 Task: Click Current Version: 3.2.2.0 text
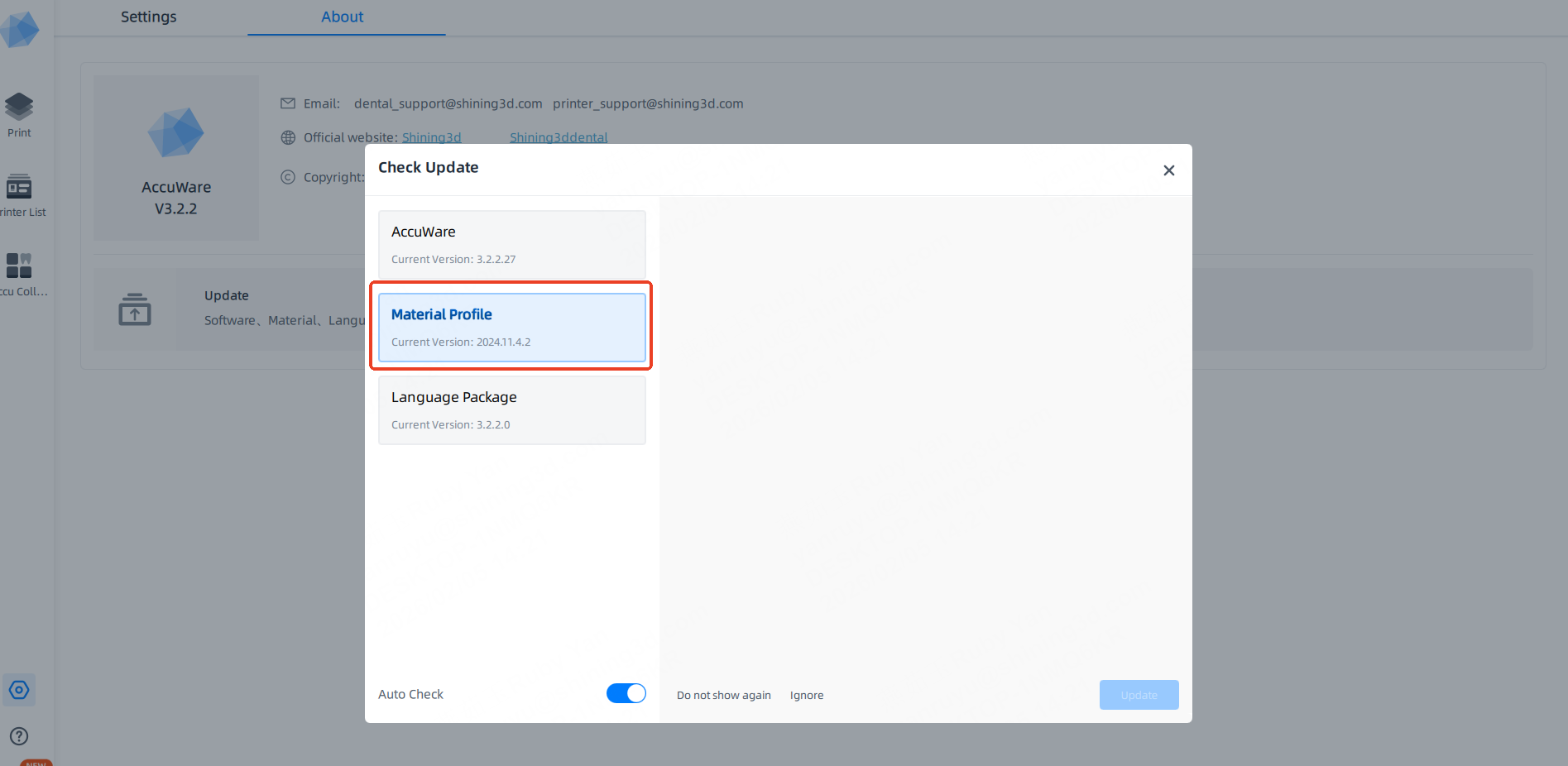click(451, 425)
